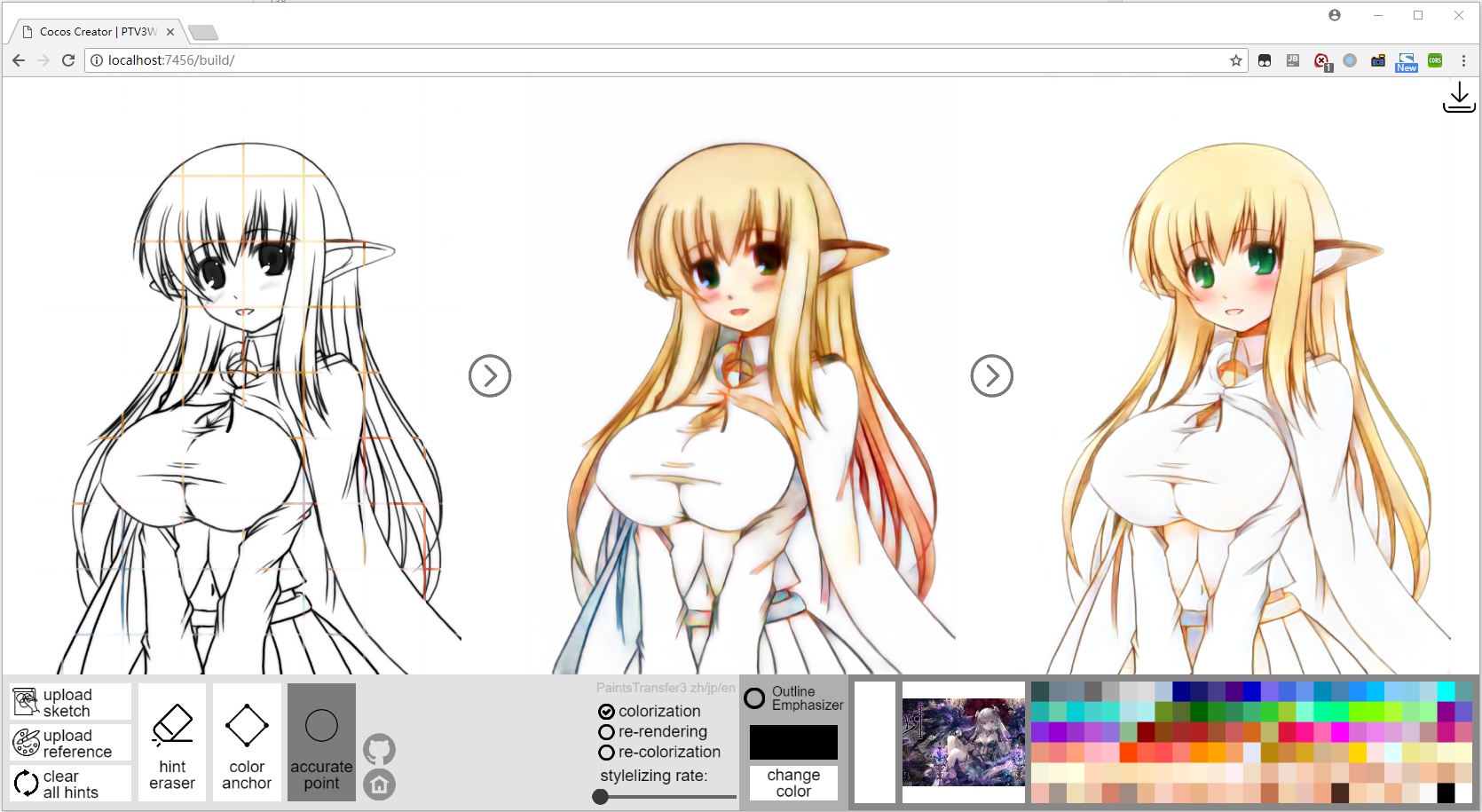Pick the bright magenta palette swatch

pos(1342,732)
